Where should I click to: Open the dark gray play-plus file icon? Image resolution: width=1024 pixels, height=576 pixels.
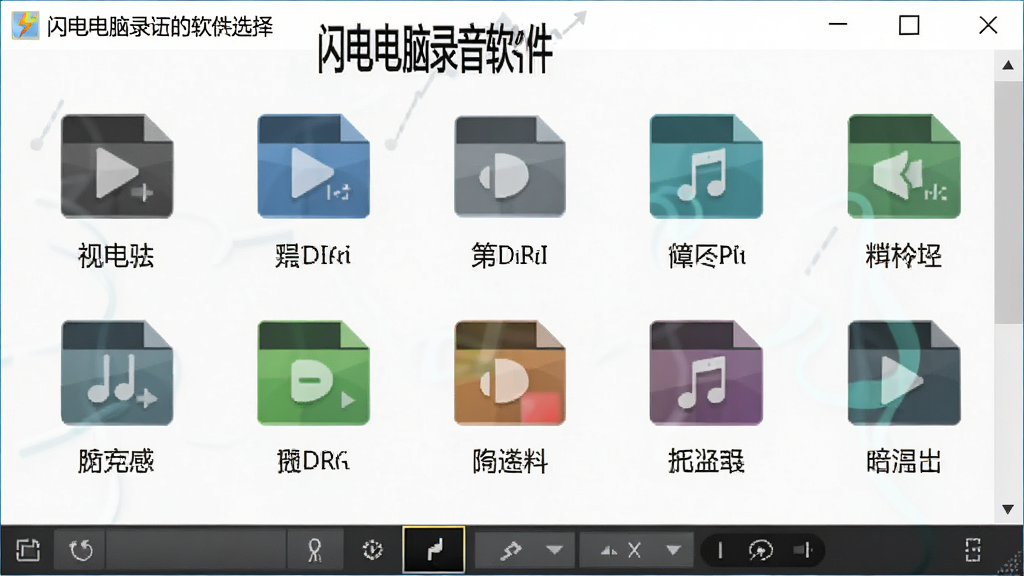(117, 167)
